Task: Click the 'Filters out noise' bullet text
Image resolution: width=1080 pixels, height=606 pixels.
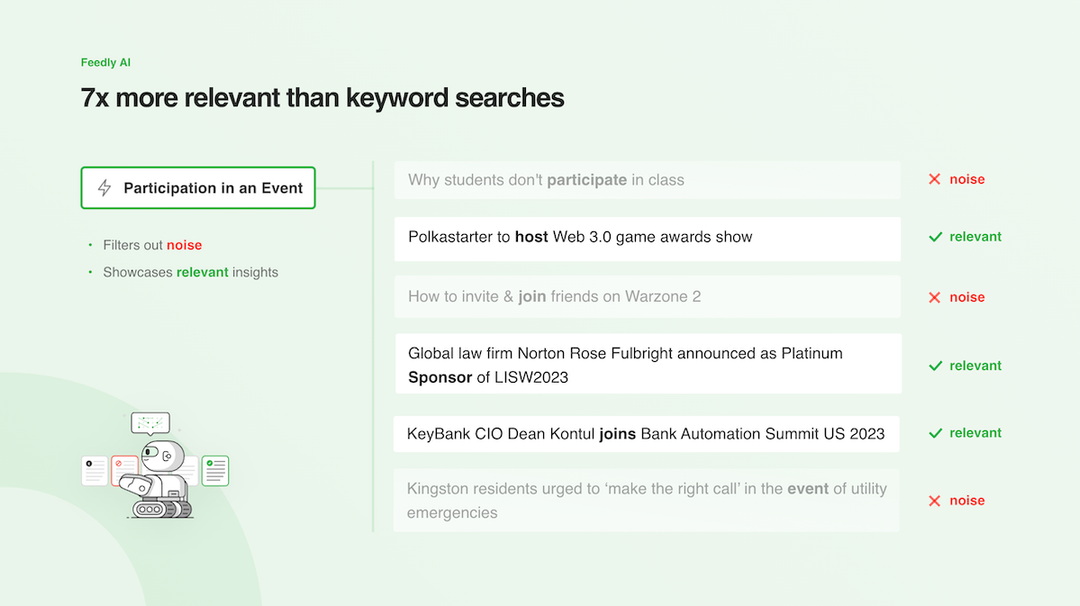Action: tap(151, 244)
